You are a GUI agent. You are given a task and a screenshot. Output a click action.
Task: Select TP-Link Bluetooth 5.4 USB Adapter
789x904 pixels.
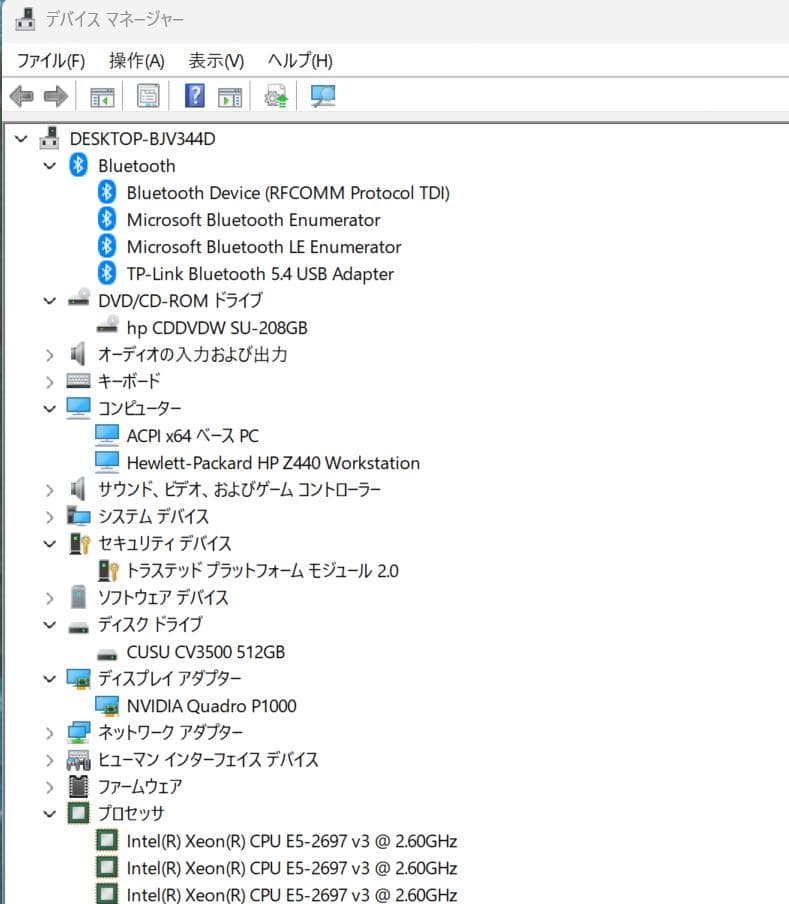[261, 274]
